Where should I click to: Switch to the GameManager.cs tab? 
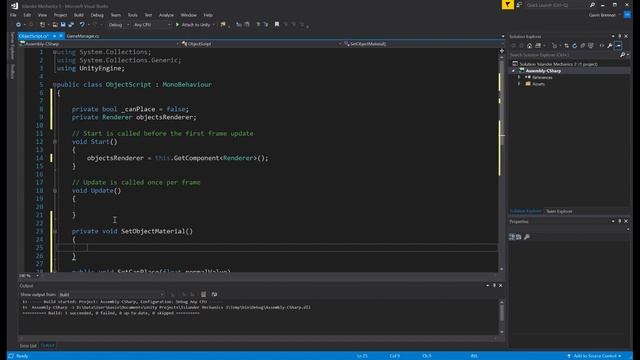click(x=82, y=36)
